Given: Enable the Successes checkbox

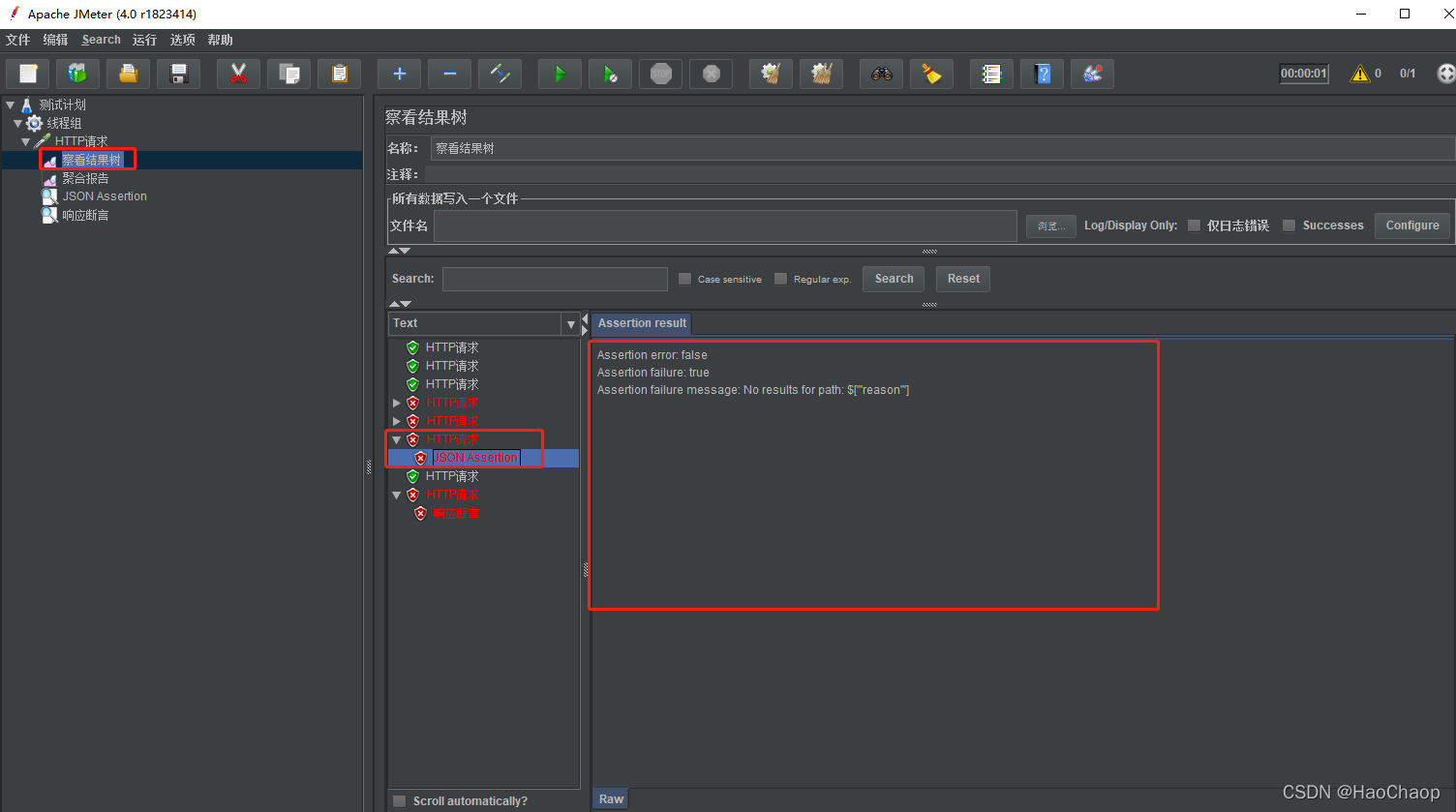Looking at the screenshot, I should [1289, 226].
